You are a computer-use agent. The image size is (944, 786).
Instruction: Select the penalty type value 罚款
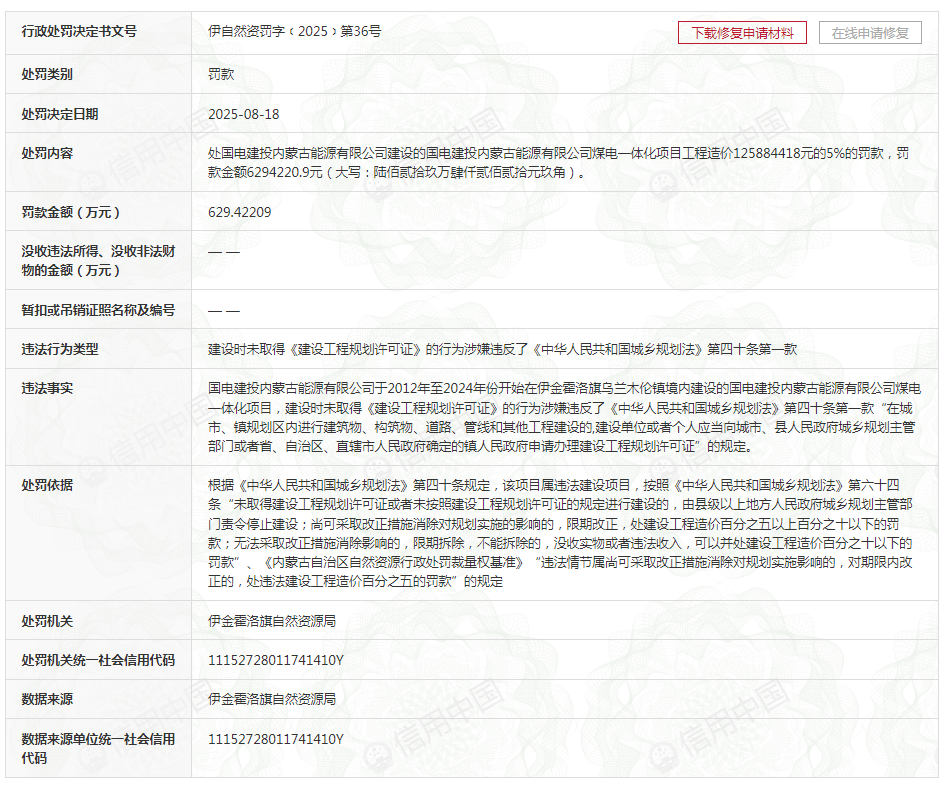point(221,74)
